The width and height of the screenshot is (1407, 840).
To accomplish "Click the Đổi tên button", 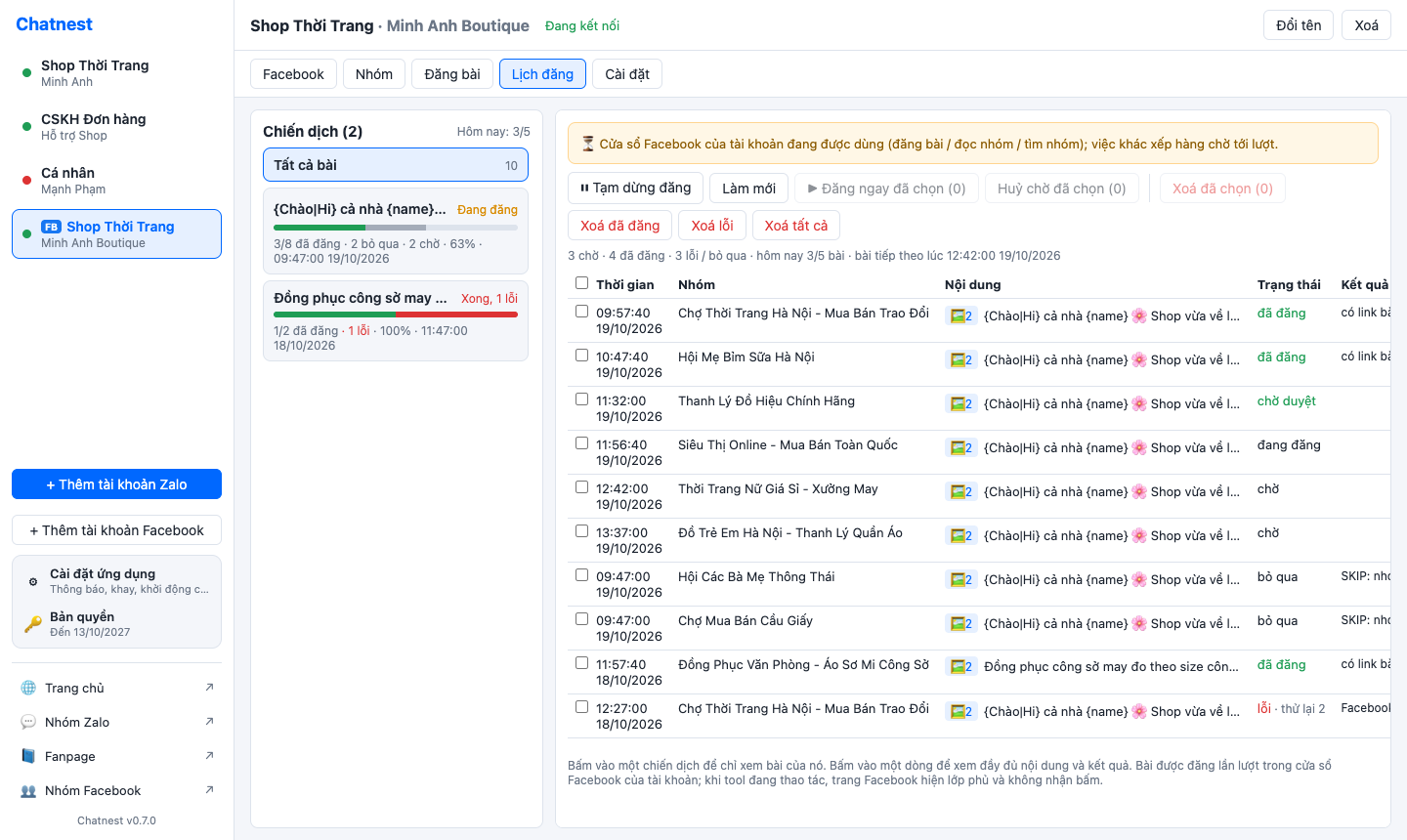I will click(1299, 25).
